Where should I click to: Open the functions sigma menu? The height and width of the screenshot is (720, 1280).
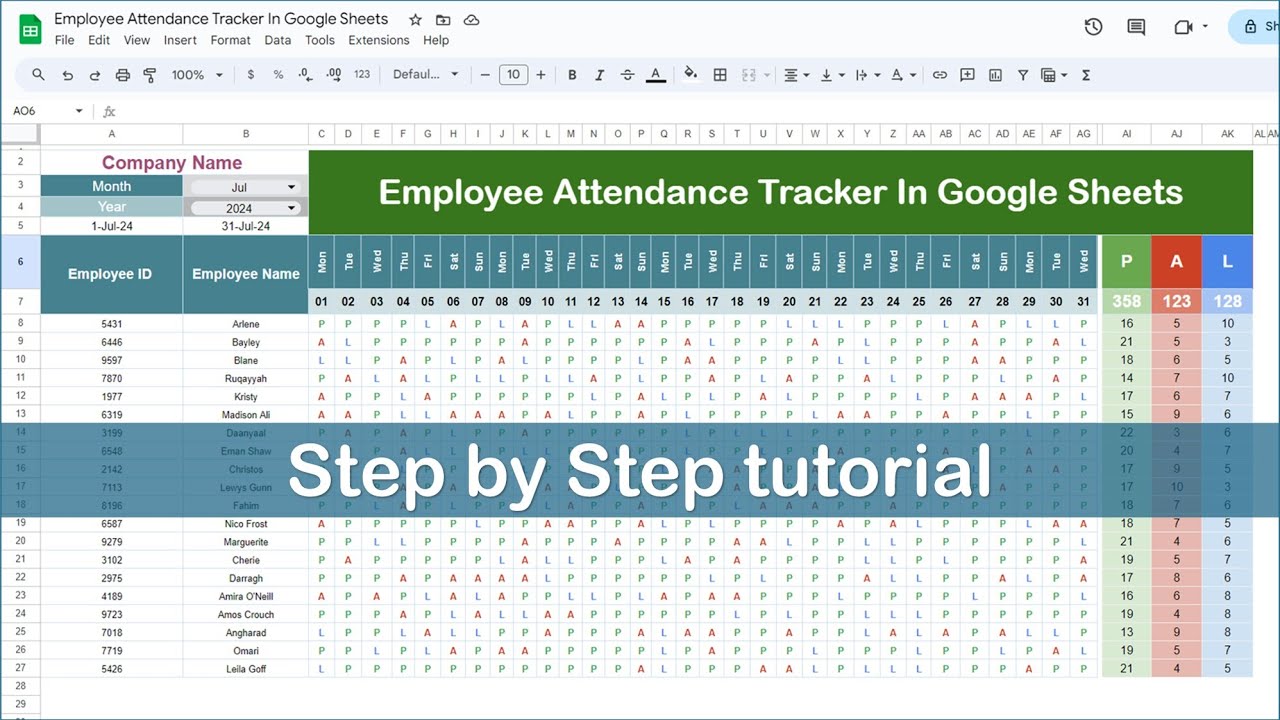tap(1086, 75)
